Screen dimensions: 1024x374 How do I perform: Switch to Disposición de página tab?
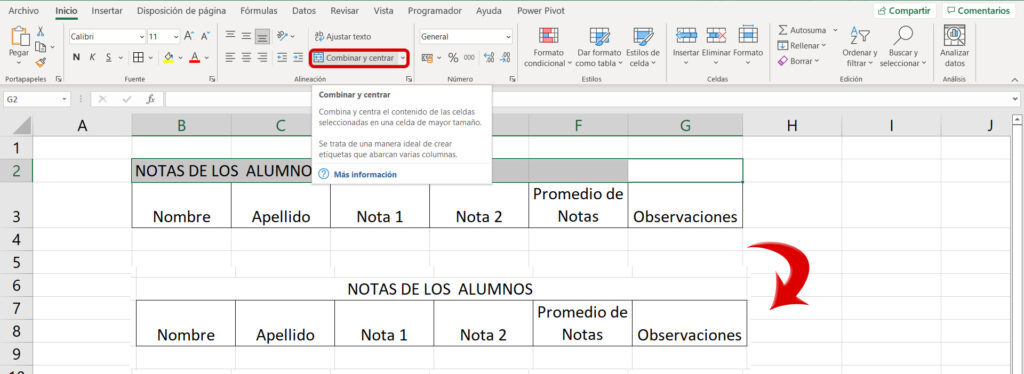coord(182,10)
